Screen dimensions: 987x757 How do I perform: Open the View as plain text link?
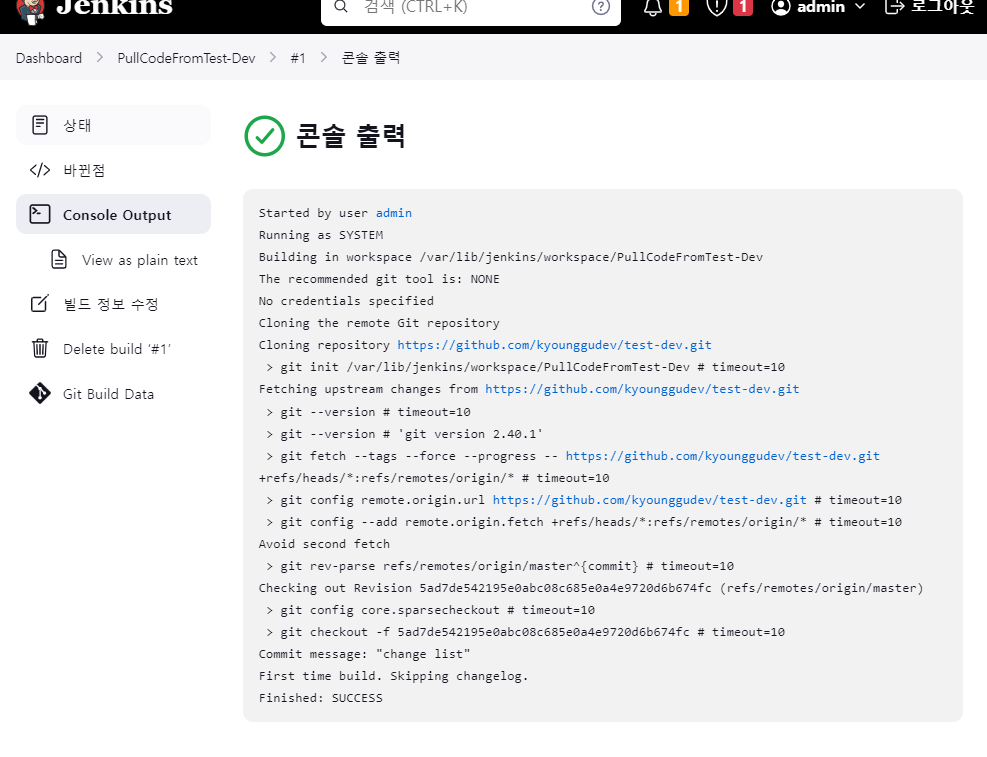pos(140,260)
